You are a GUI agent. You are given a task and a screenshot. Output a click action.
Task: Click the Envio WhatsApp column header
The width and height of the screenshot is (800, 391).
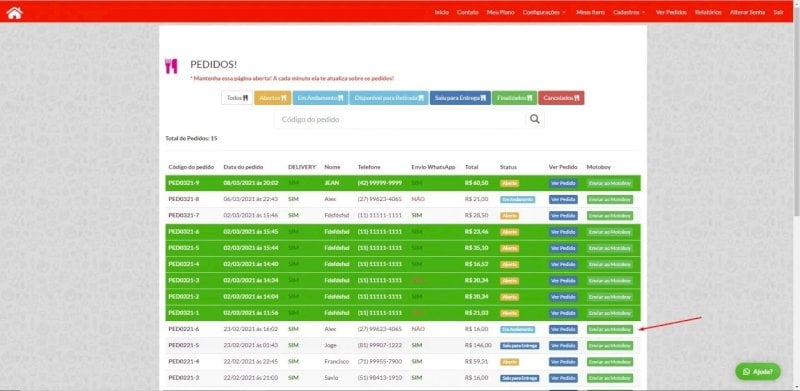point(433,167)
